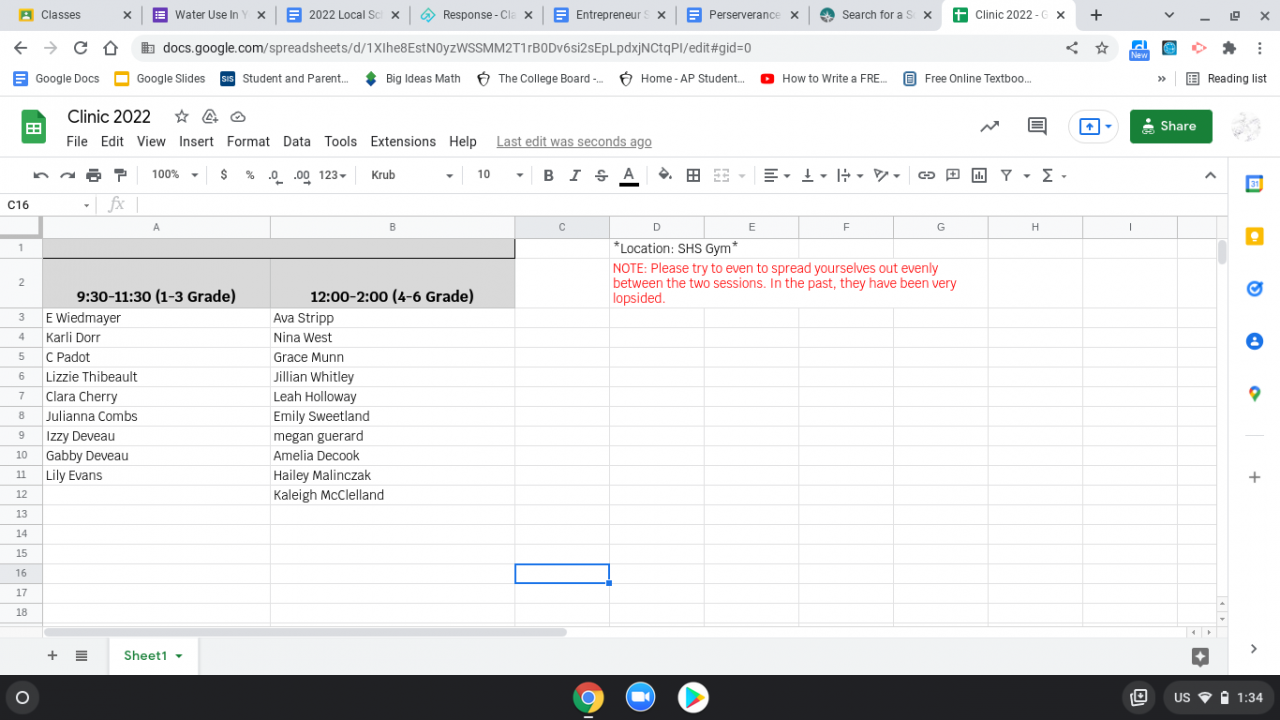This screenshot has width=1280, height=720.
Task: Increase decimal places button
Action: tap(301, 175)
